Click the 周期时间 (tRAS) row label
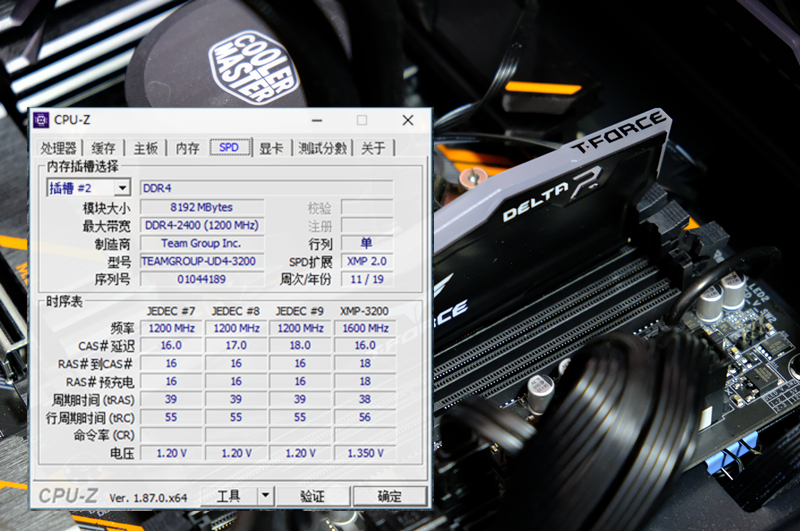Screen dimensions: 800x531 coord(93,400)
